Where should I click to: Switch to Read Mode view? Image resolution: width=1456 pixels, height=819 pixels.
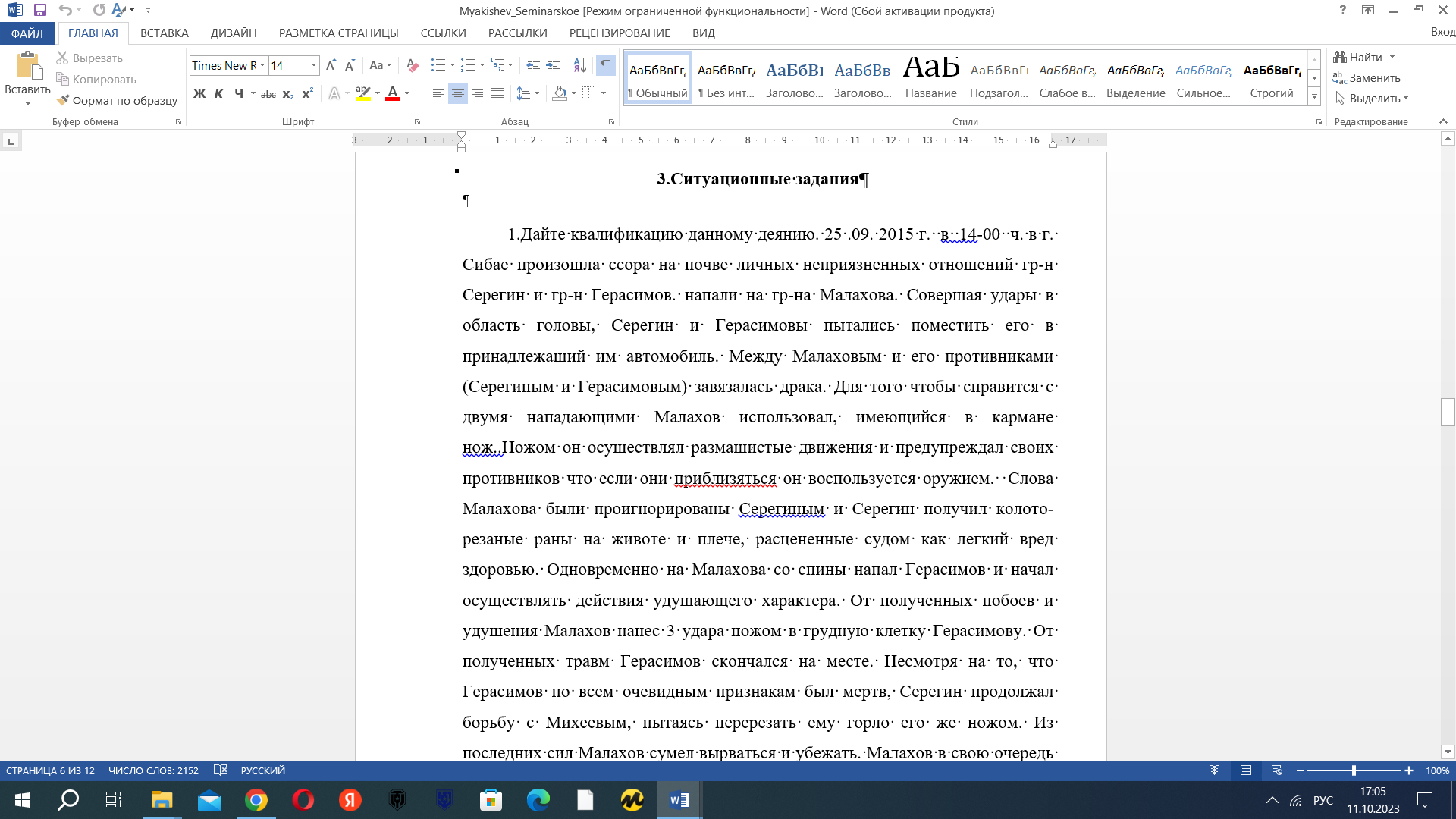[x=1214, y=770]
